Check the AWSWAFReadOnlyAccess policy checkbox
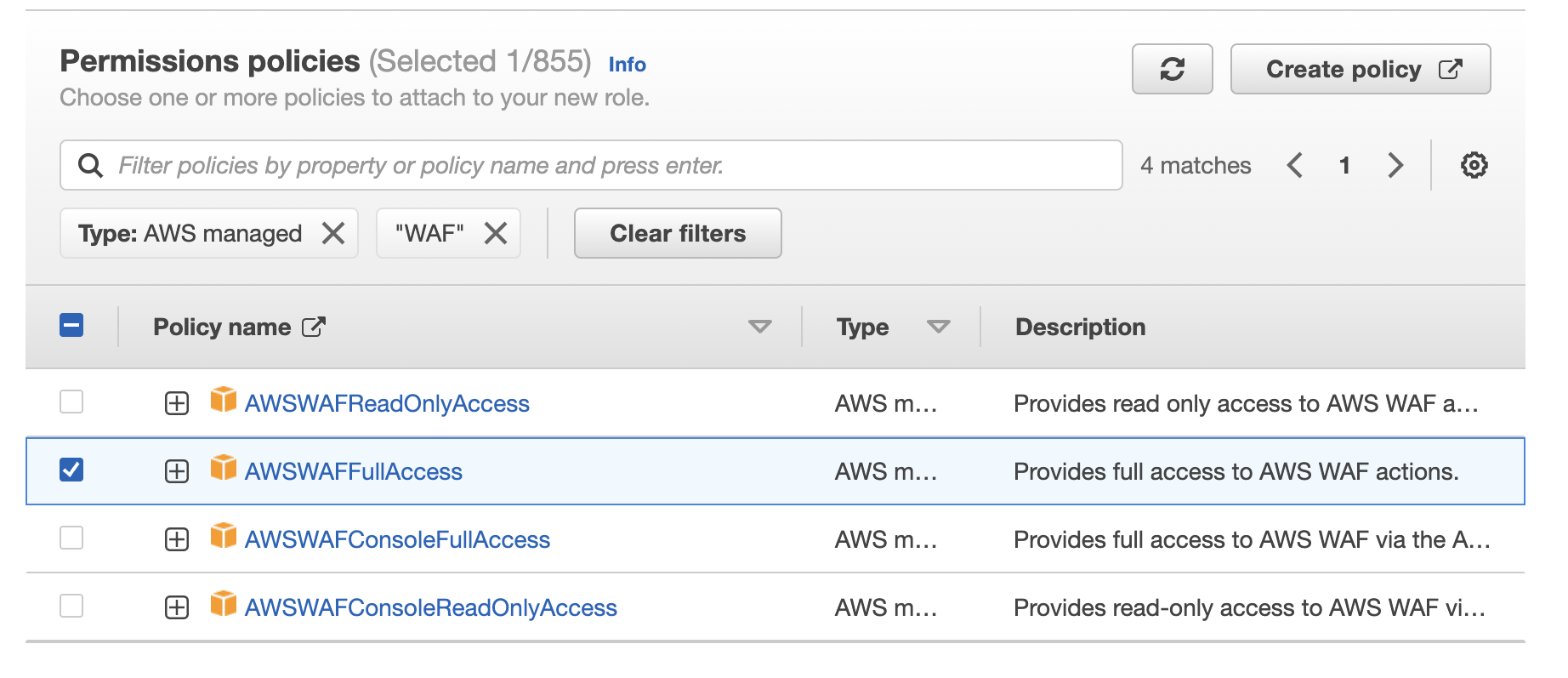 tap(71, 402)
